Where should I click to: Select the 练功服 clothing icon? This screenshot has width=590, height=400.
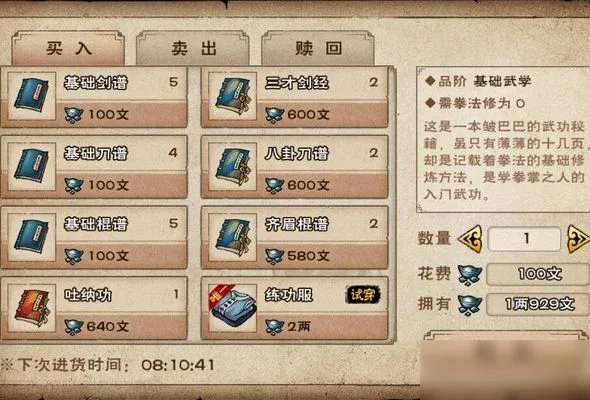233,308
